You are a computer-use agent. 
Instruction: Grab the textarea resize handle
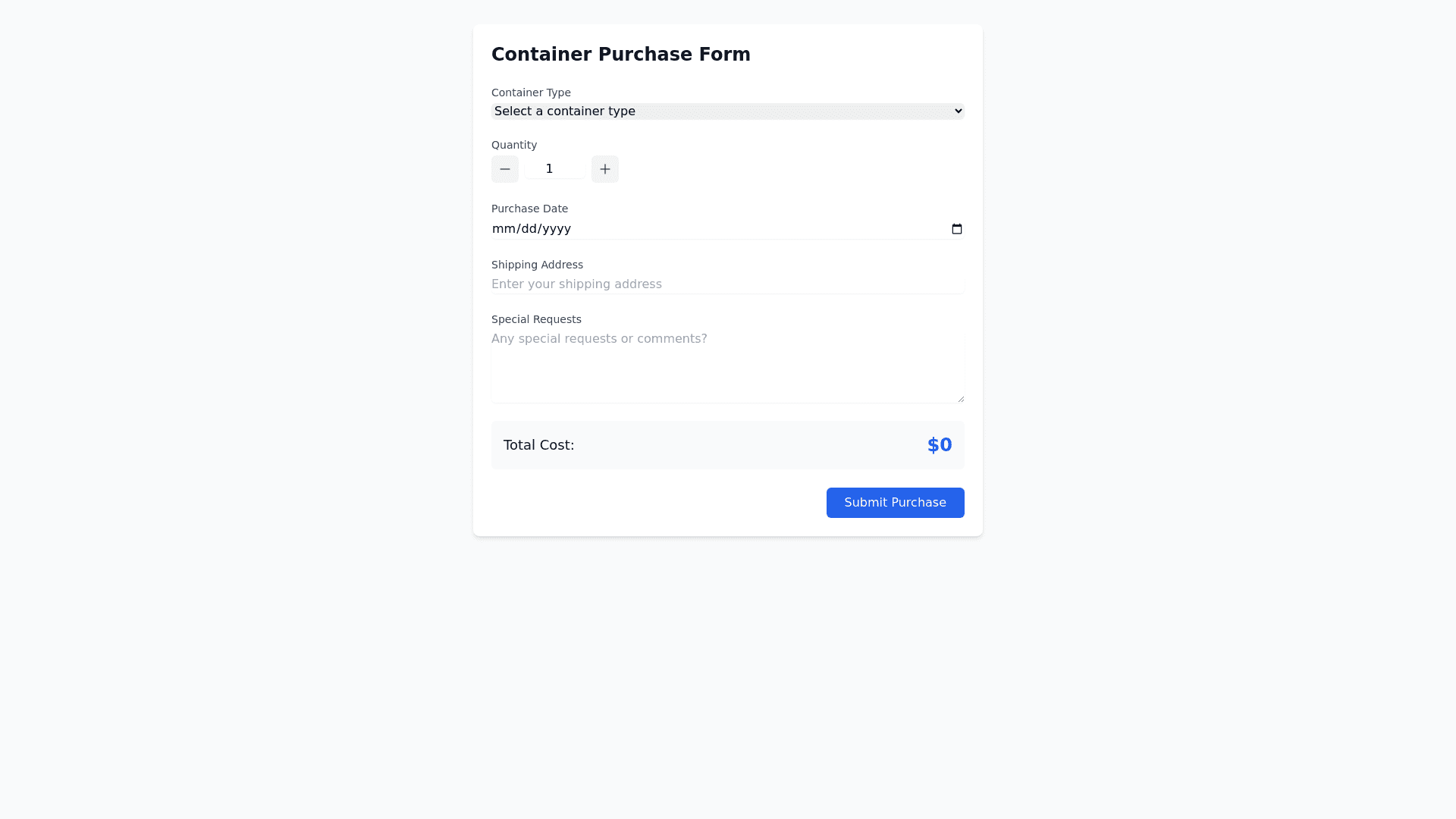[961, 399]
